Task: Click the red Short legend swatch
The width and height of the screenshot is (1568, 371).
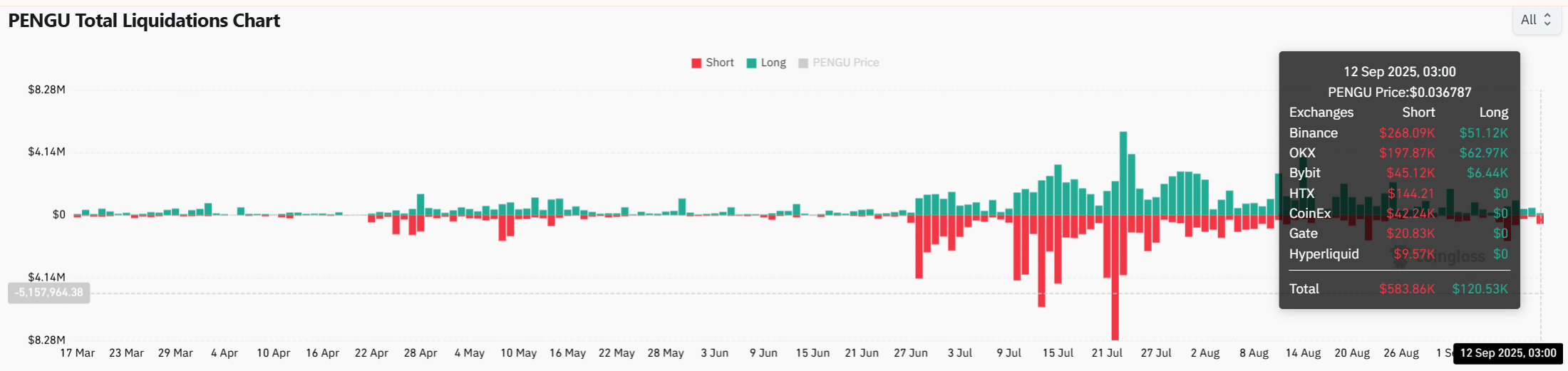Action: [696, 63]
